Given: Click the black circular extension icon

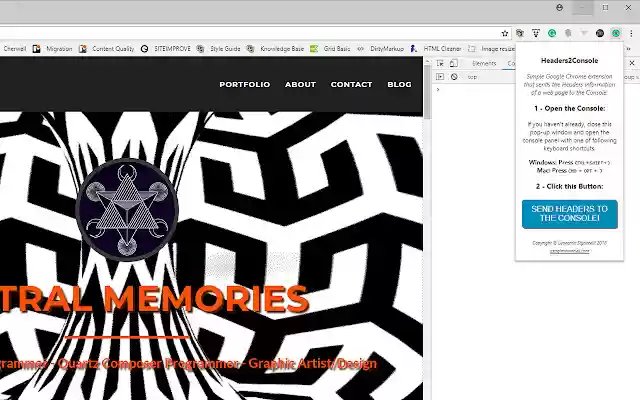Looking at the screenshot, I should click(600, 33).
